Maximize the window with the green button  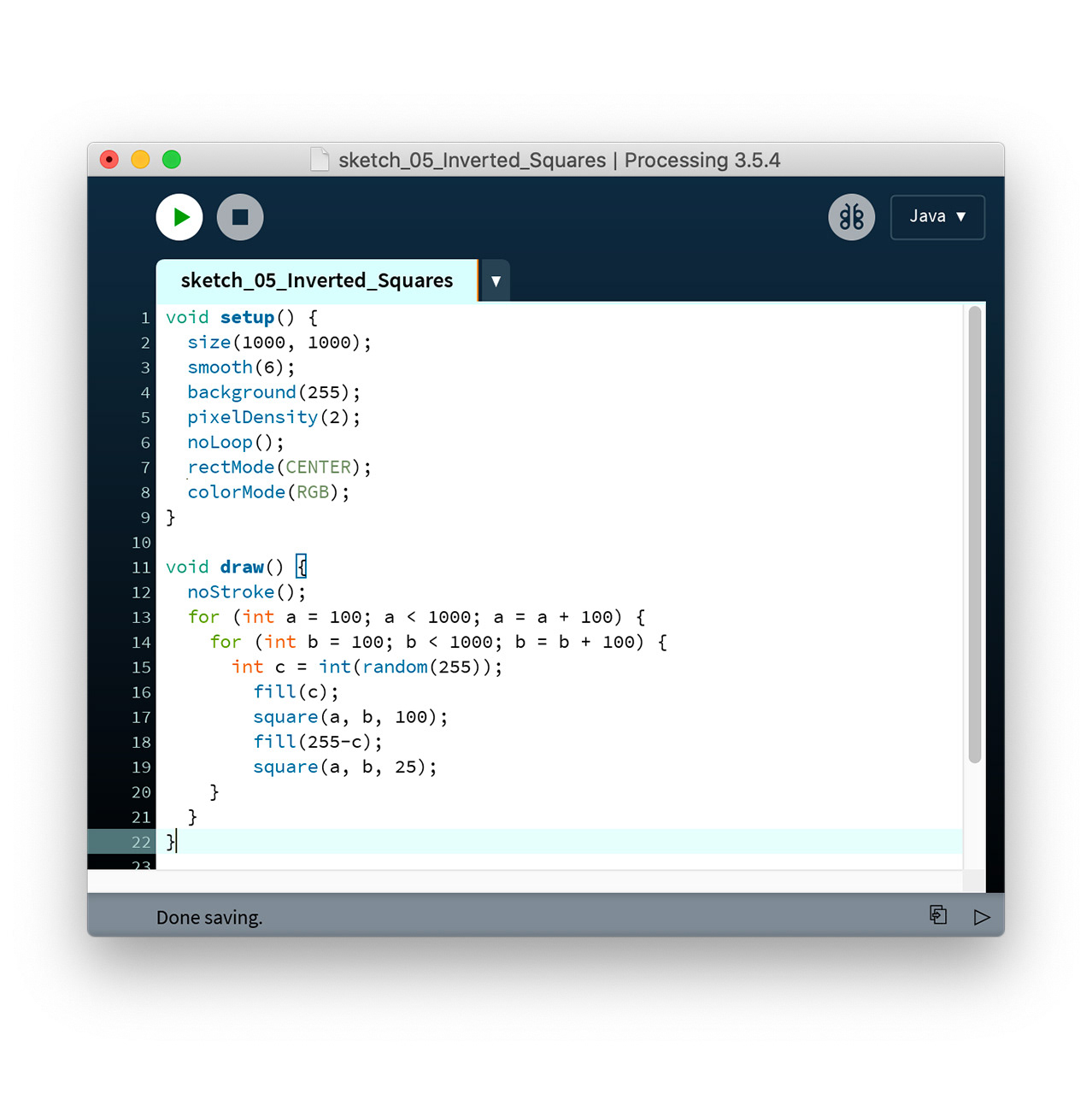pyautogui.click(x=172, y=160)
